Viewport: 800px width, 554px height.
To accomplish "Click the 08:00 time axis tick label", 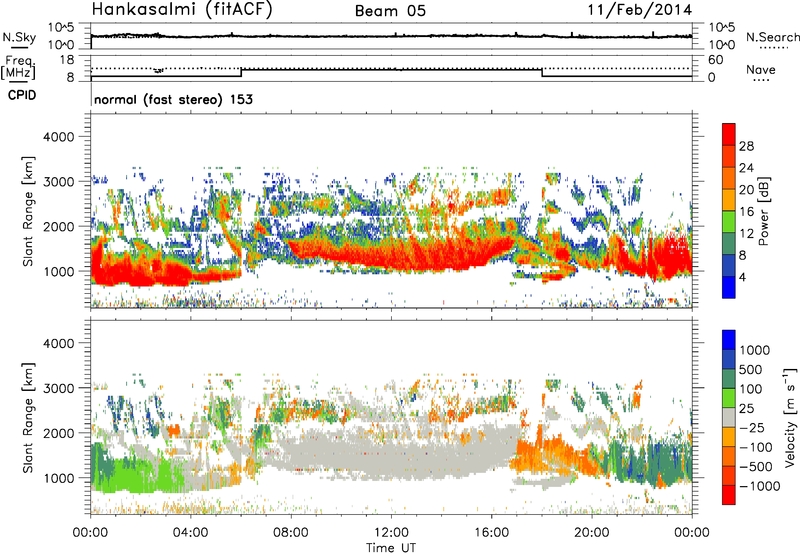I will (x=291, y=533).
